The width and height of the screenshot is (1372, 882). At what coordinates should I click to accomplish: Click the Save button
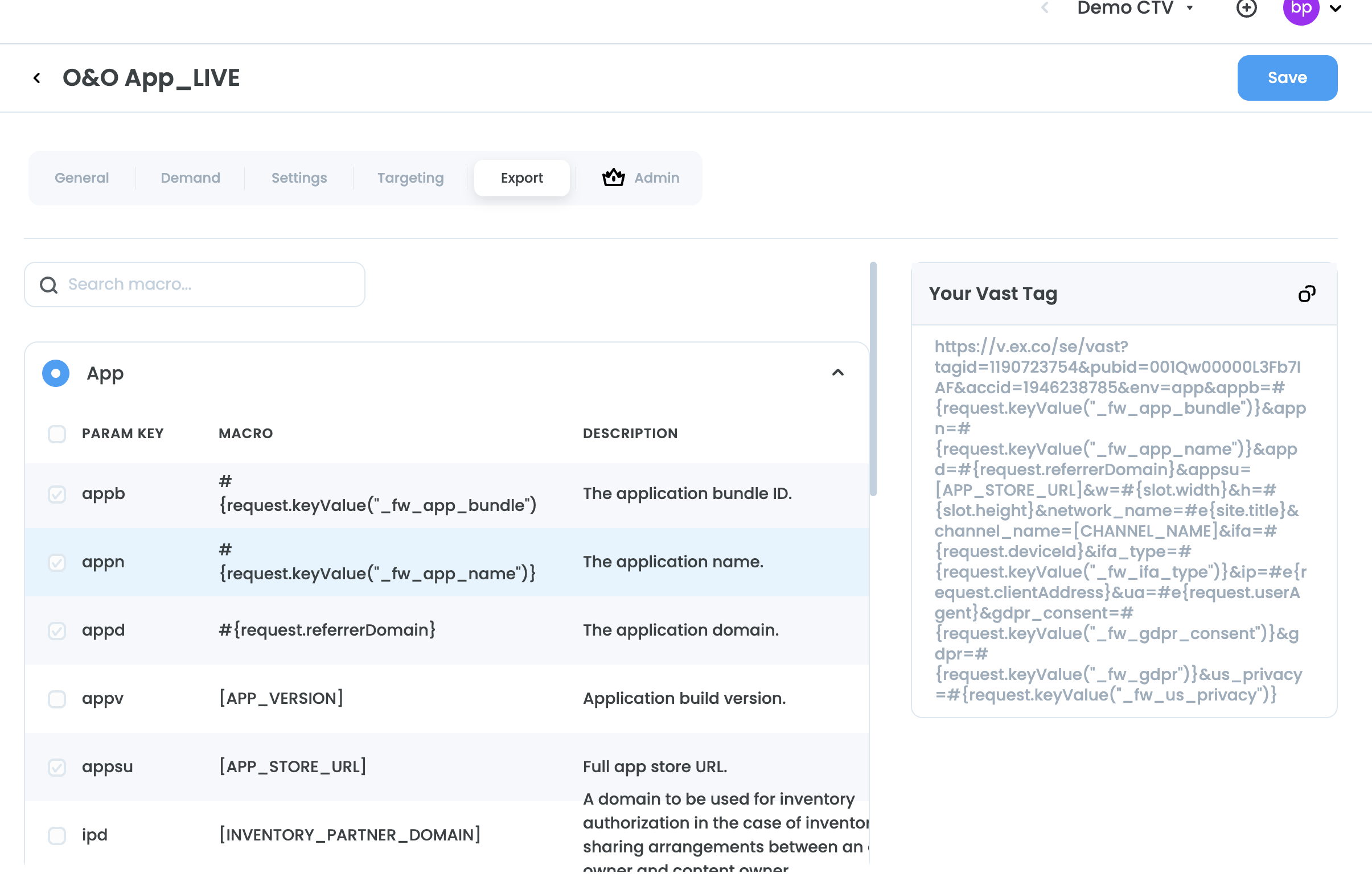(1287, 78)
